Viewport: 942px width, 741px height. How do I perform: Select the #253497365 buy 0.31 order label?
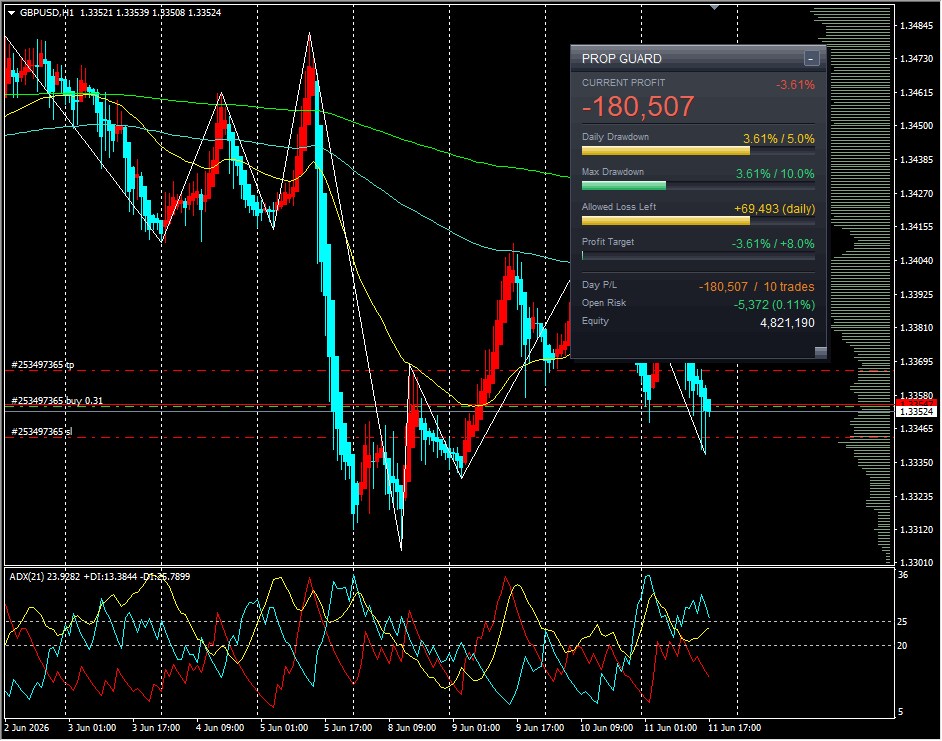57,400
